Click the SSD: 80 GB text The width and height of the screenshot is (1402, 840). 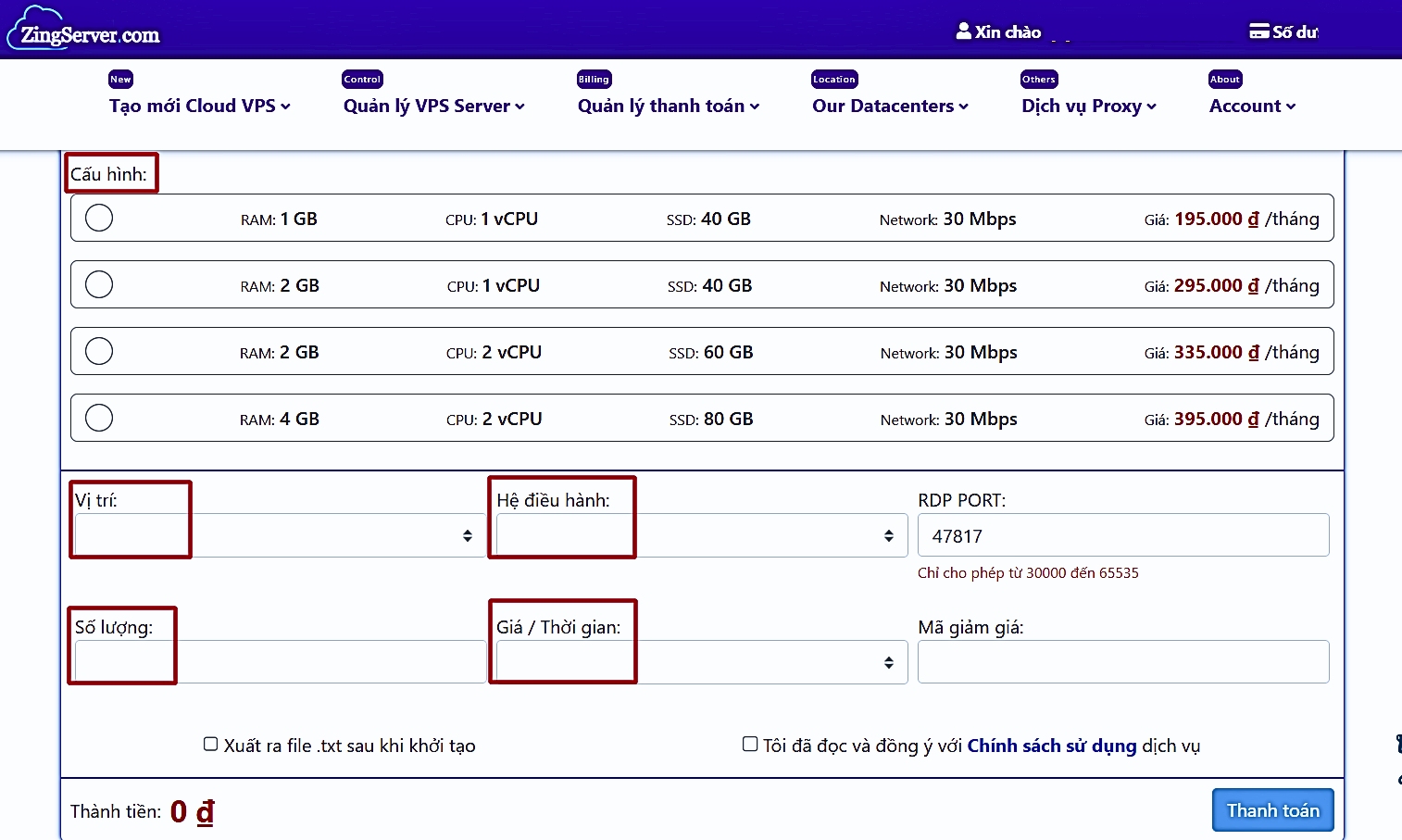coord(711,420)
